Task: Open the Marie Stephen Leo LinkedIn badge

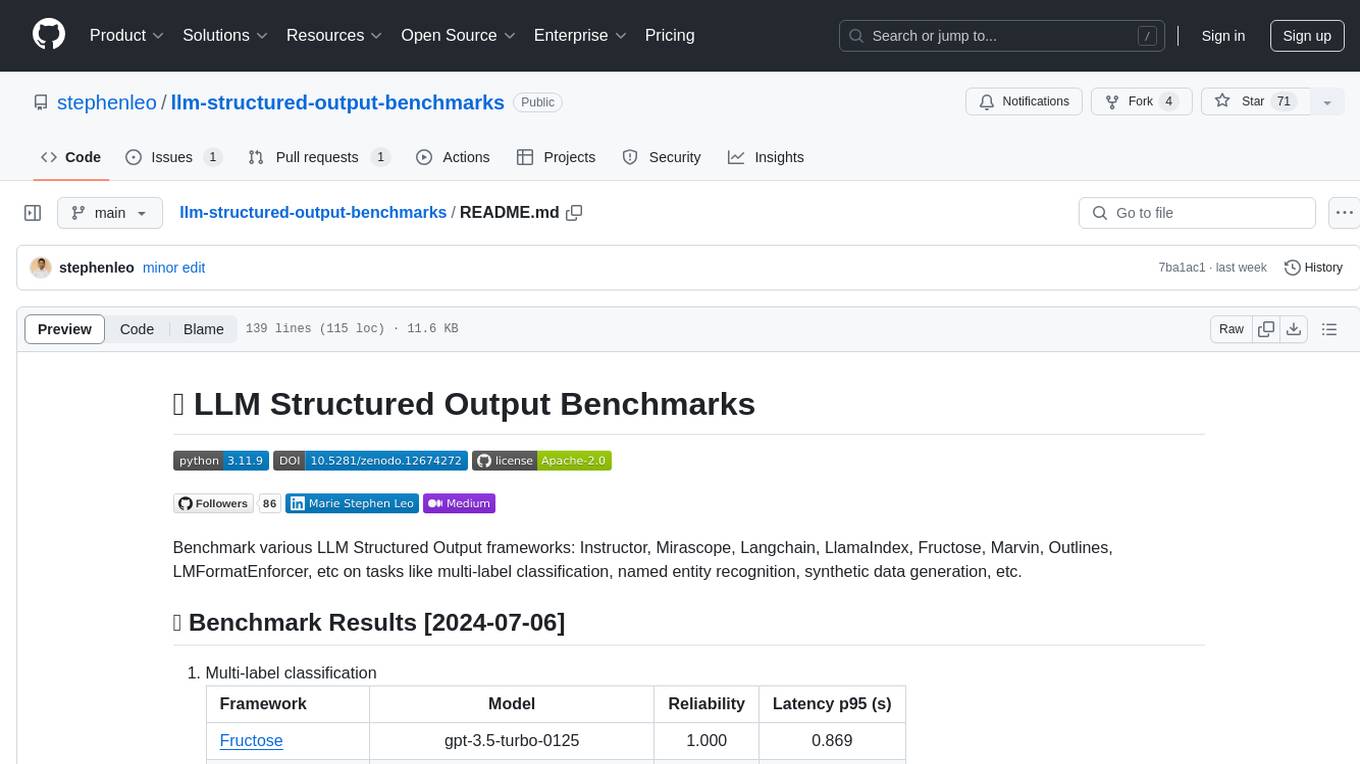Action: pos(352,503)
